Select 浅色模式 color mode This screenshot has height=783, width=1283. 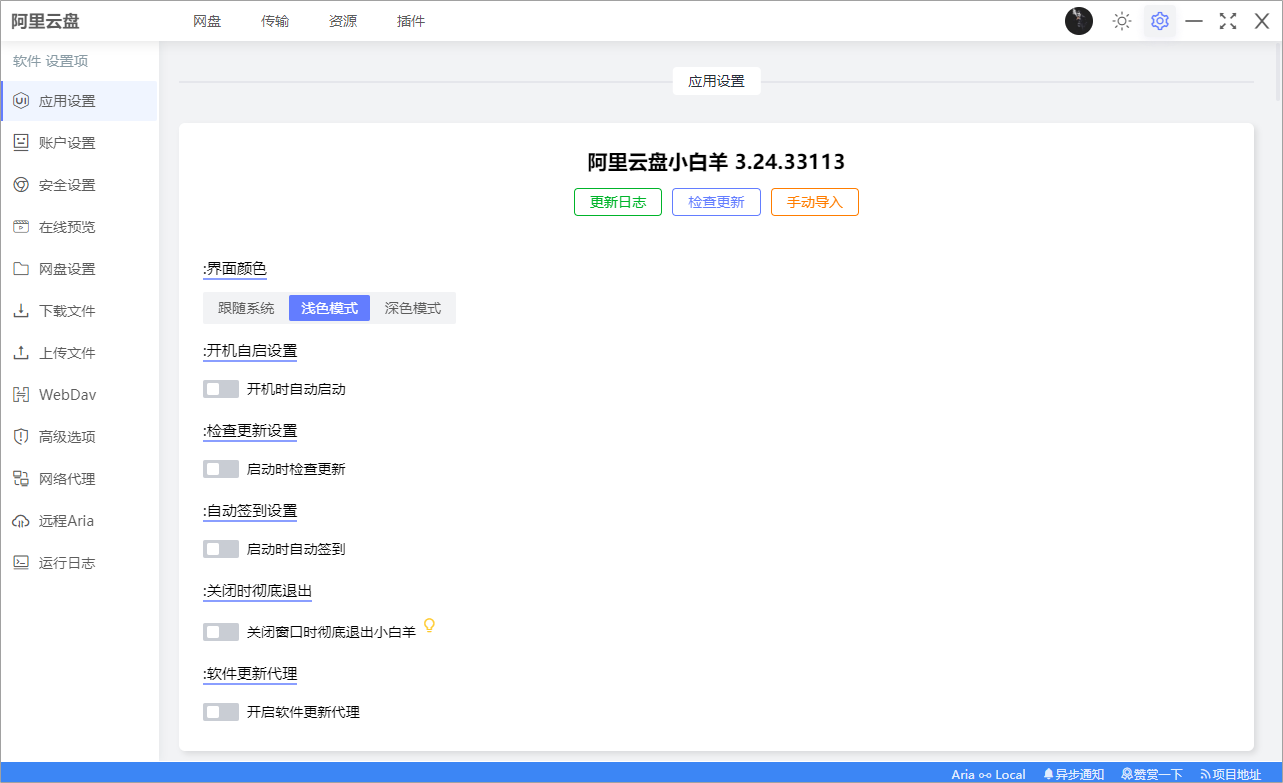pyautogui.click(x=330, y=308)
